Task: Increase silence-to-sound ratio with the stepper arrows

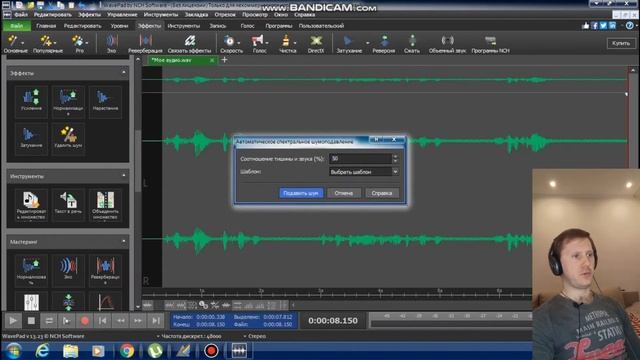Action: 395,156
